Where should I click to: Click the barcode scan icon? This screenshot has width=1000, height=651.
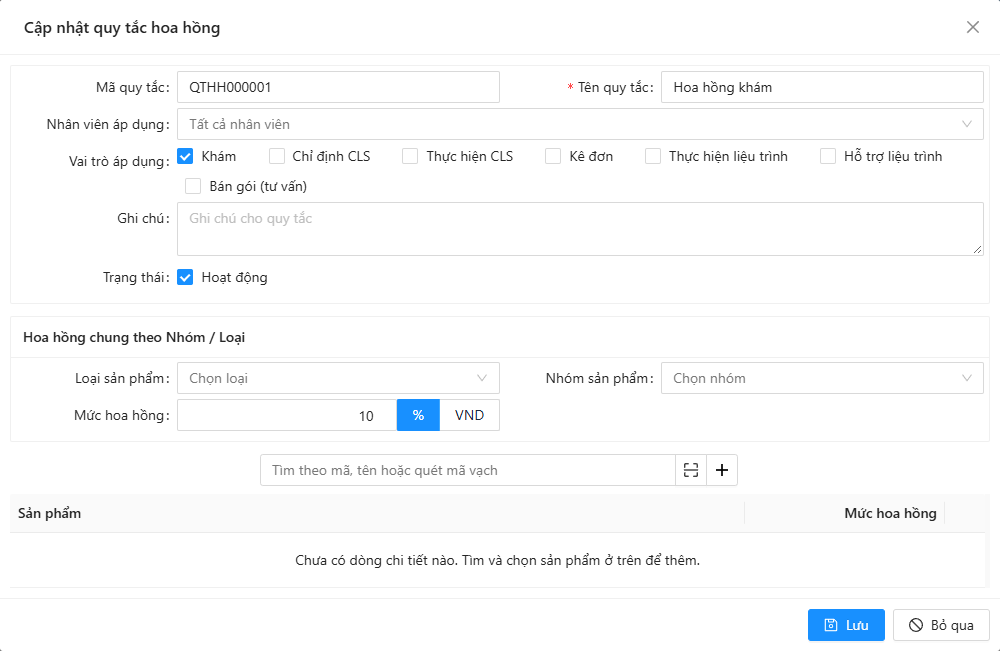click(691, 470)
